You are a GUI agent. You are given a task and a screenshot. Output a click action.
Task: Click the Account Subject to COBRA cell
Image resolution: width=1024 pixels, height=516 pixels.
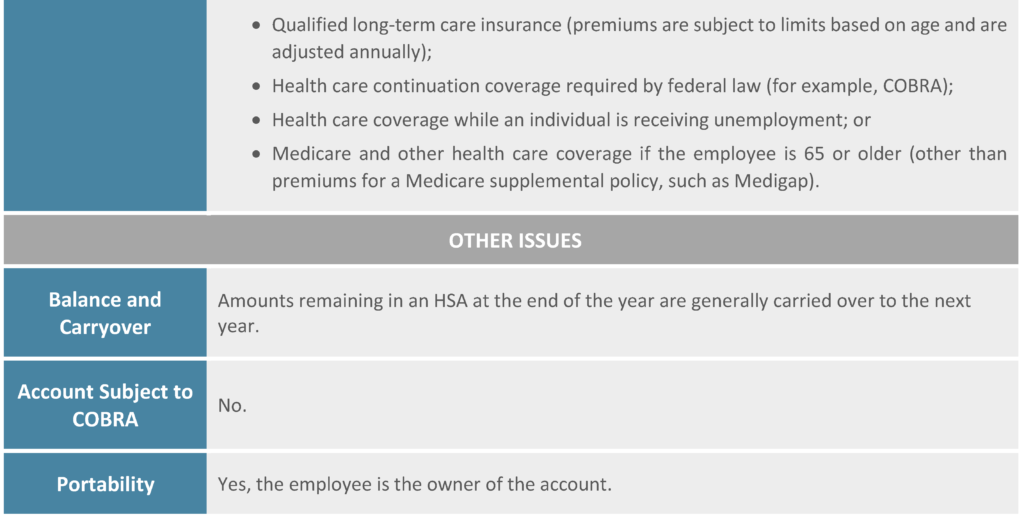105,405
